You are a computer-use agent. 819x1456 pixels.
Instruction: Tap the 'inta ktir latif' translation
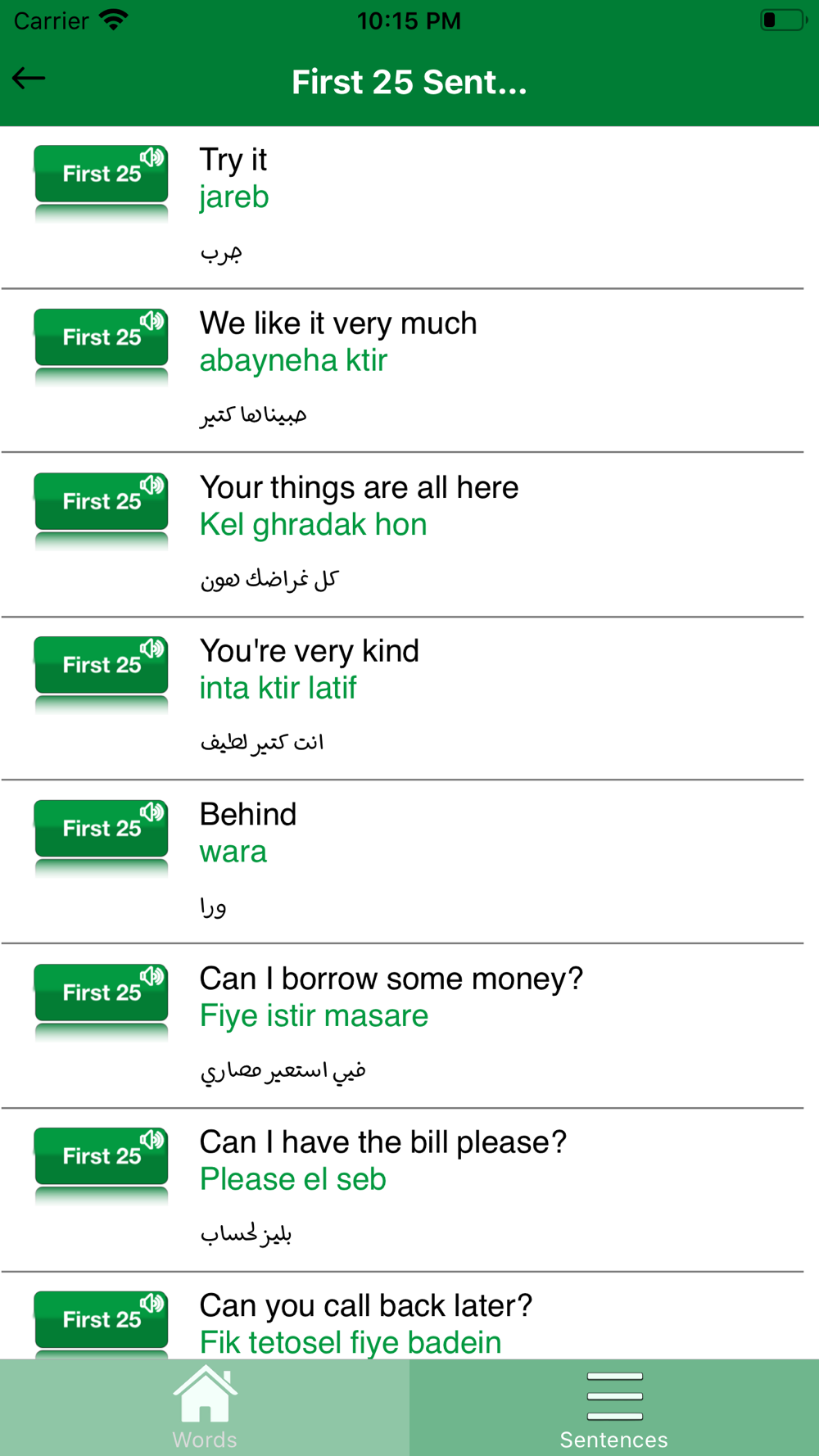tap(278, 688)
